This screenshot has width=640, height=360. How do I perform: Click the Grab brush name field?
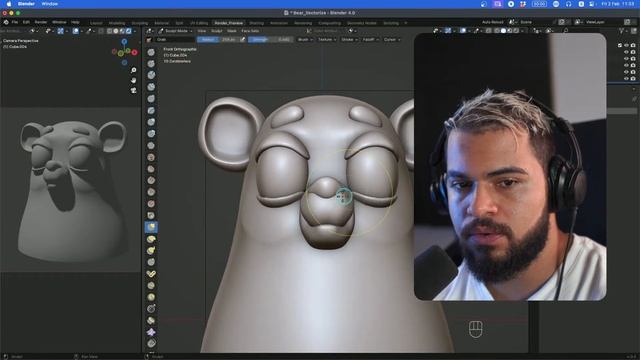[x=175, y=40]
